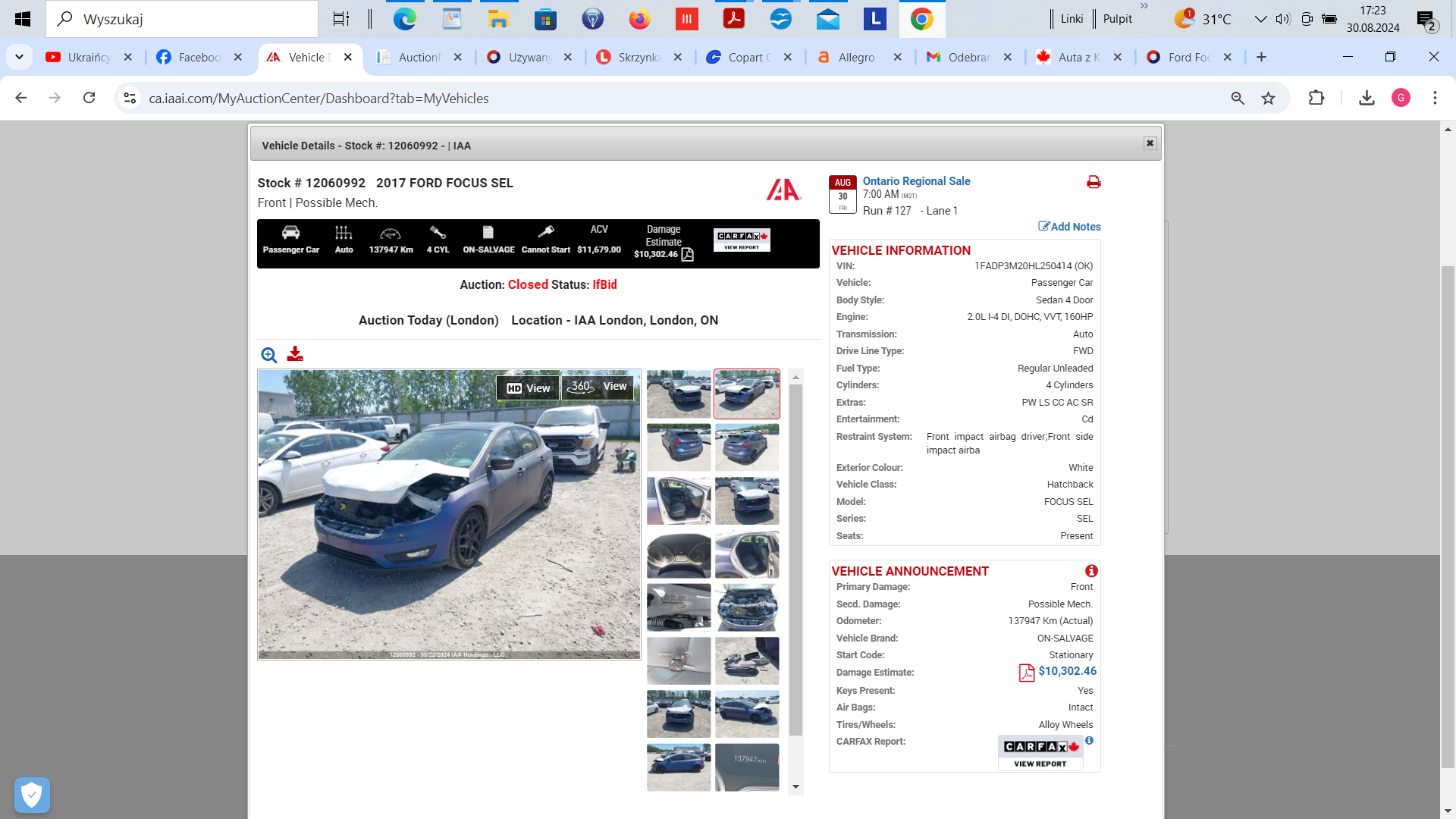Open the notification center
Image resolution: width=1456 pixels, height=819 pixels.
point(1426,20)
